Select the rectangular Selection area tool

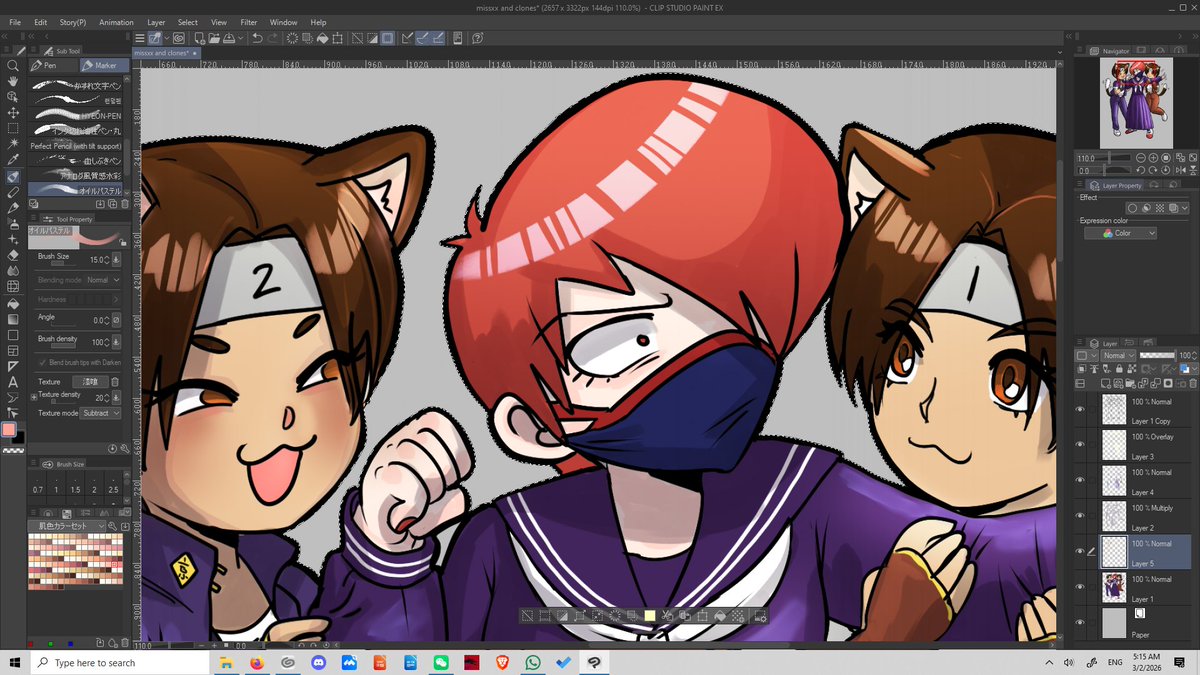(13, 129)
